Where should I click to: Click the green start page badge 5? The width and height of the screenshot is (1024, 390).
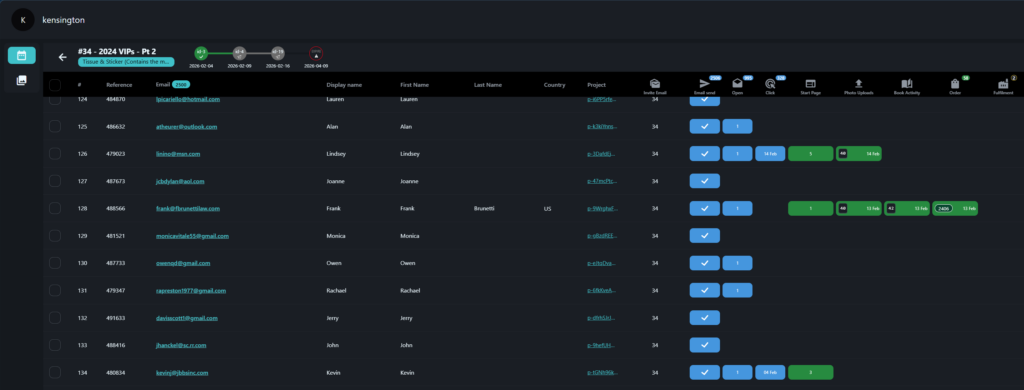click(x=810, y=154)
